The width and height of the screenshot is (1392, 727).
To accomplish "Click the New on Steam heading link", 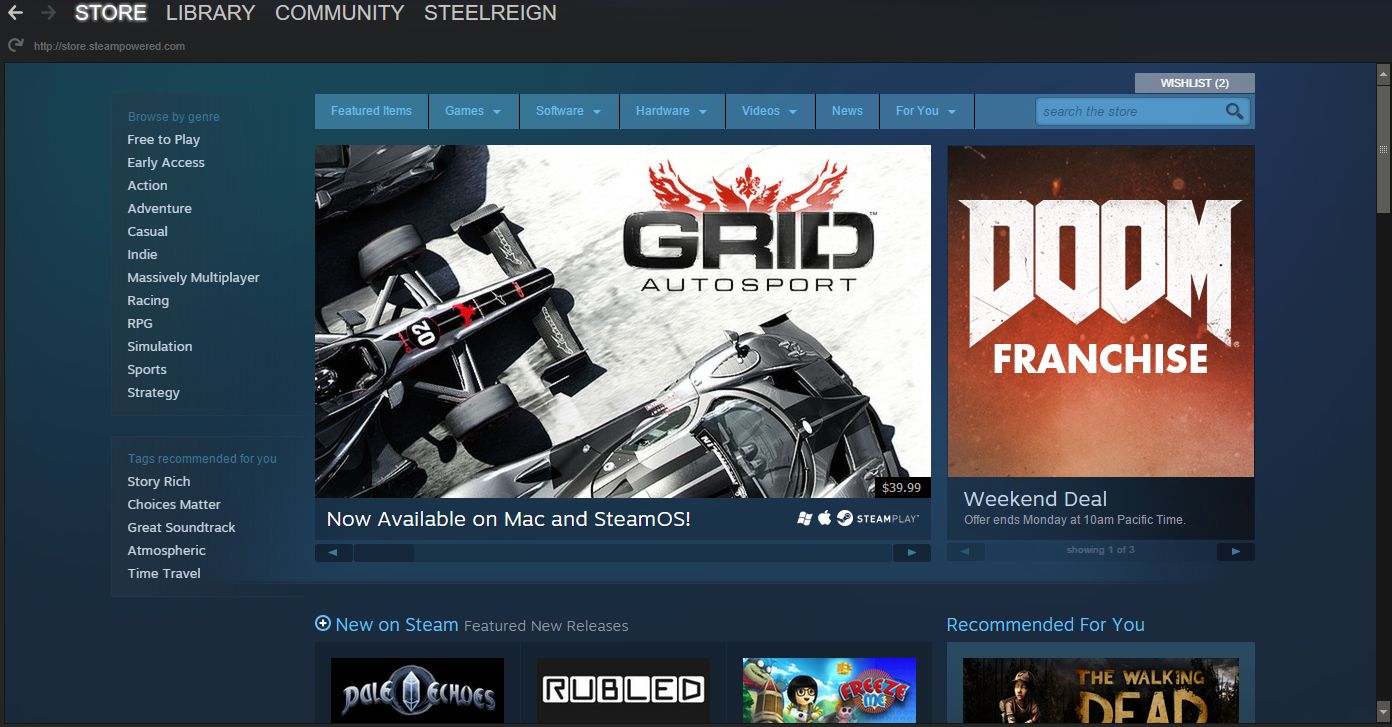I will tap(397, 624).
